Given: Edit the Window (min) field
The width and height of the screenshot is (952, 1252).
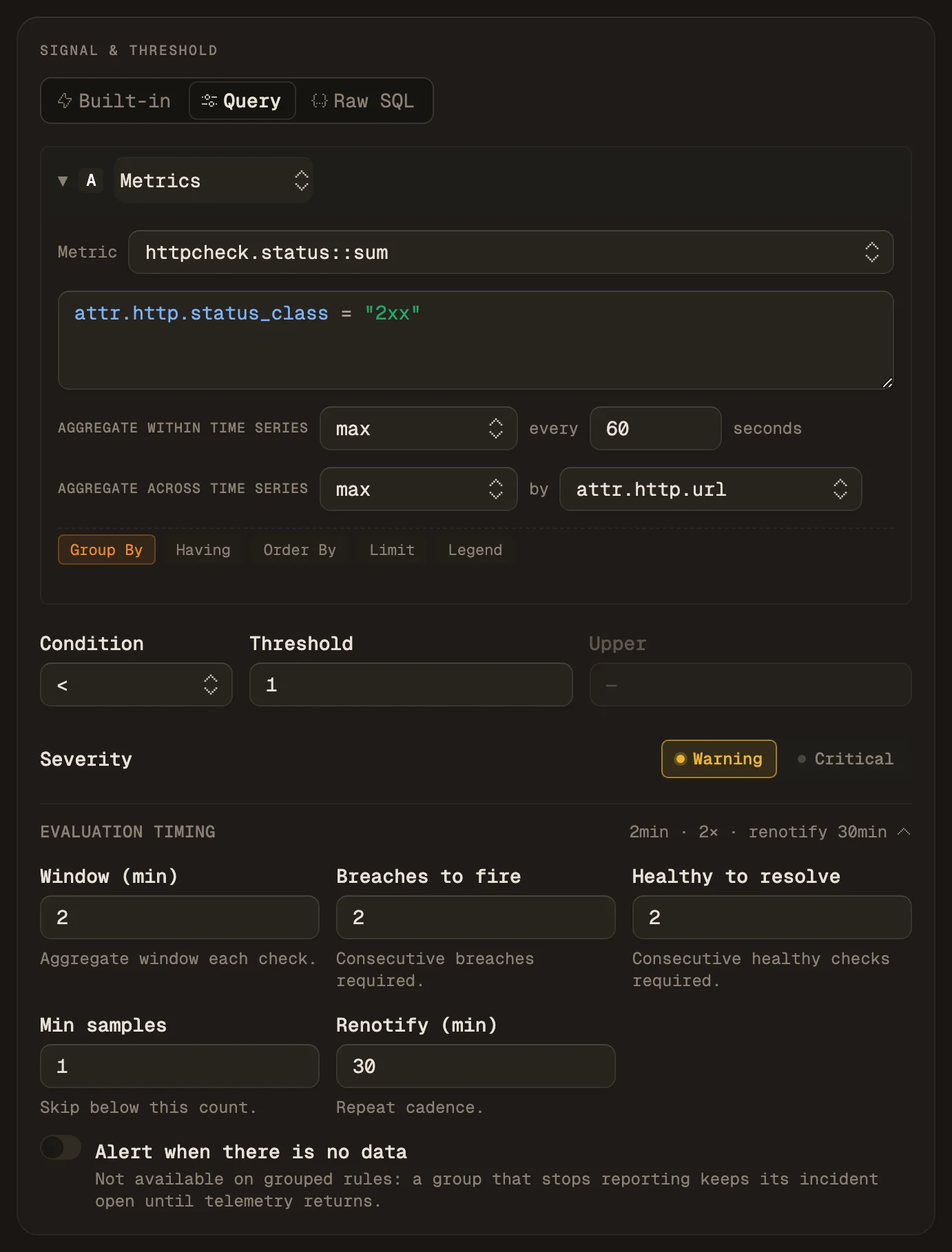Looking at the screenshot, I should 180,917.
